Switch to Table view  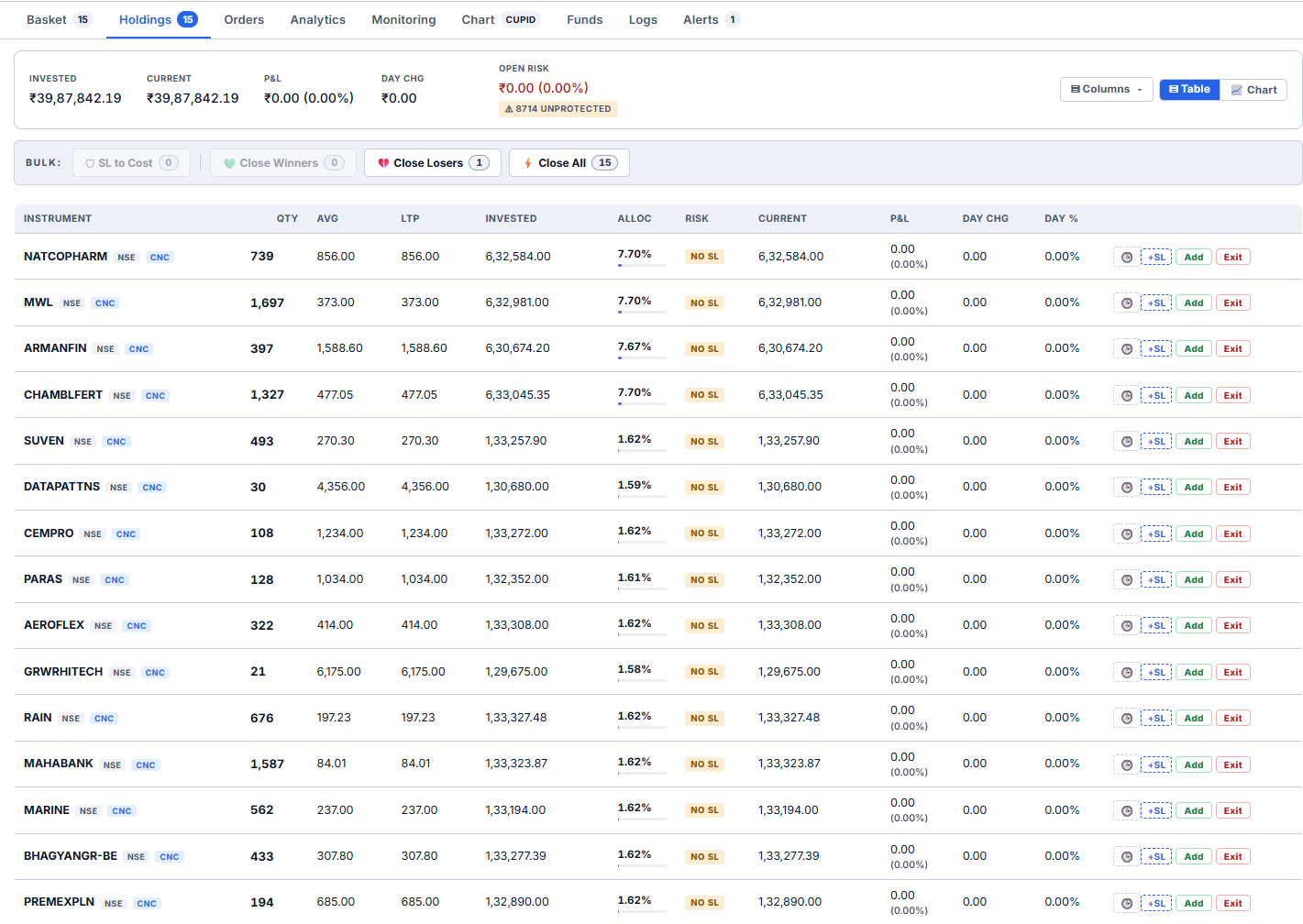click(1189, 90)
